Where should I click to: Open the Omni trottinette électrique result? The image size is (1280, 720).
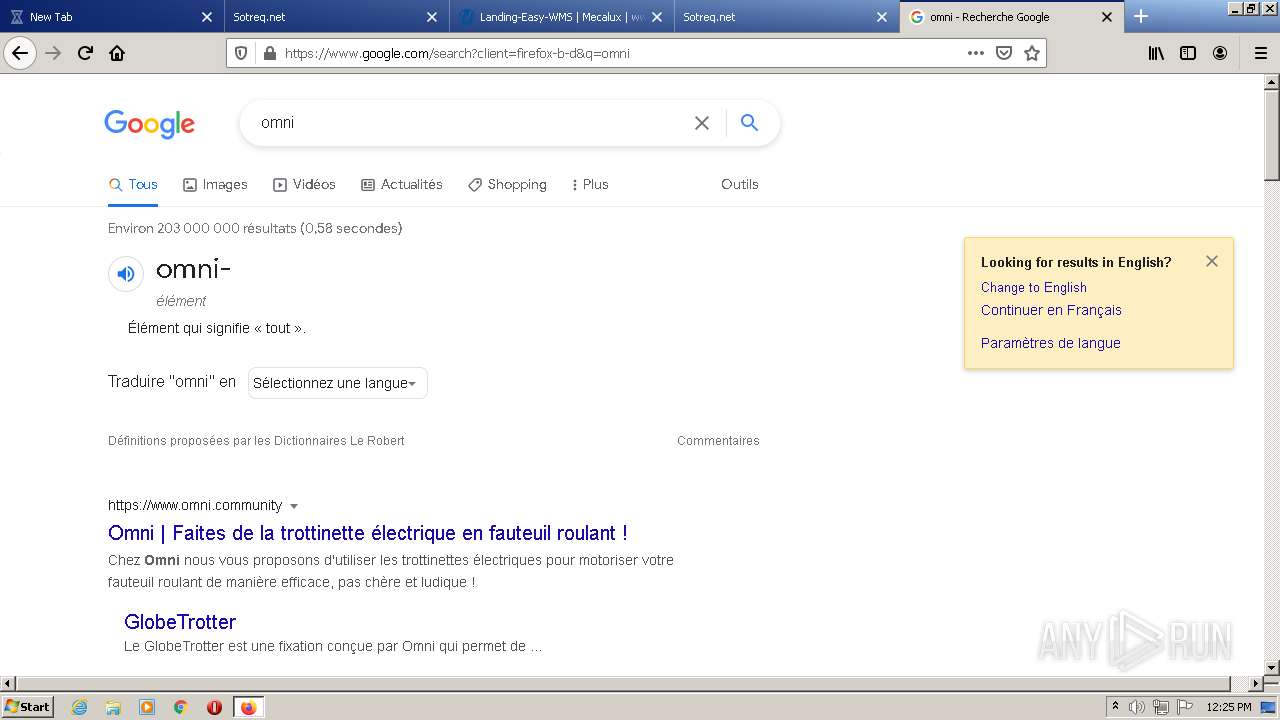368,533
